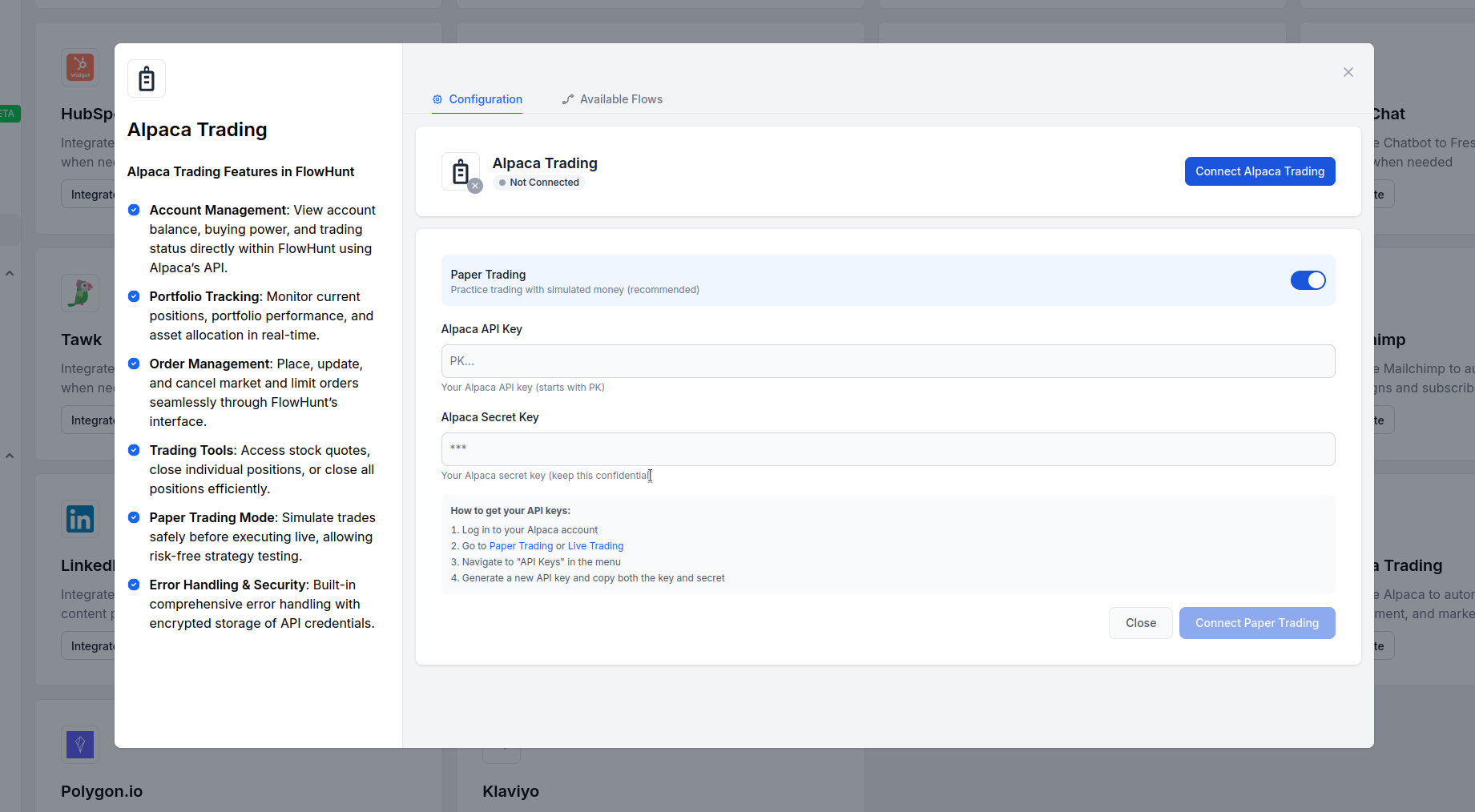The image size is (1475, 812).
Task: Click the HubSpot integration icon
Action: coord(80,67)
